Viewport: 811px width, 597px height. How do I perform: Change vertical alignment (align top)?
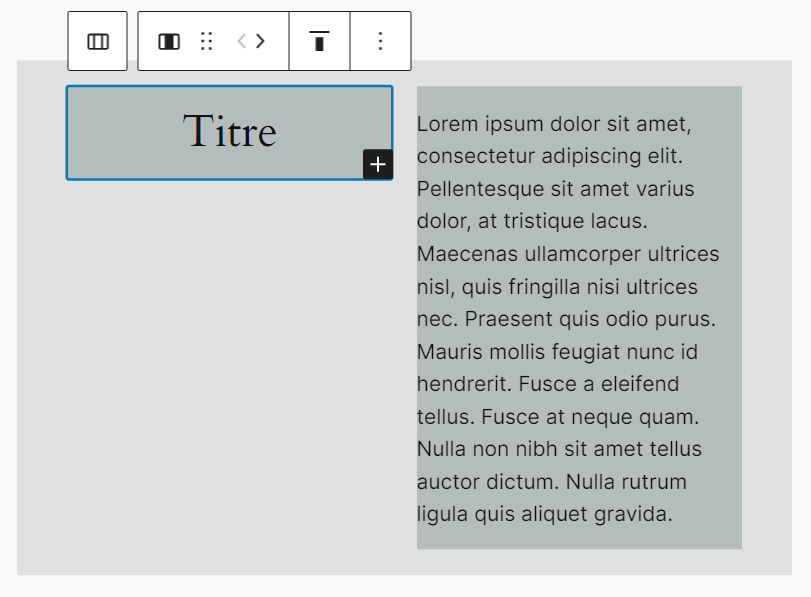coord(320,41)
